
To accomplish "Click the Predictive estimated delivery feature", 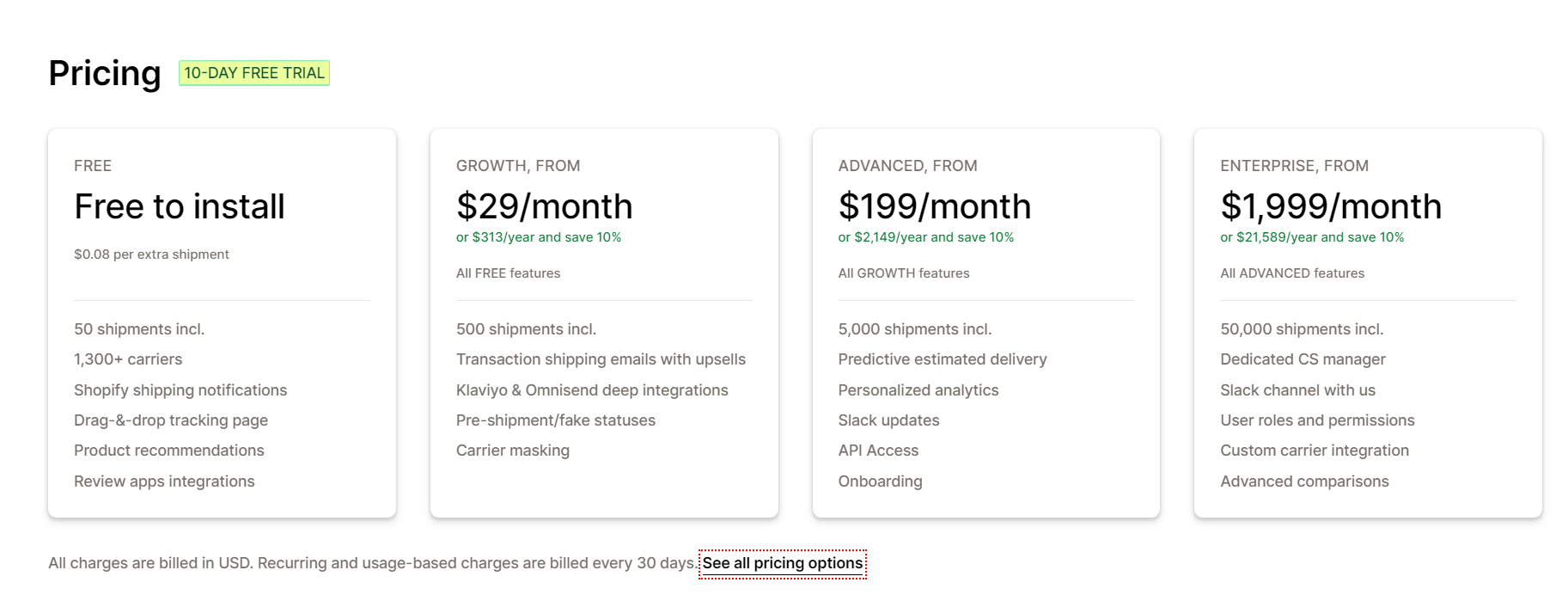I will pos(943,359).
